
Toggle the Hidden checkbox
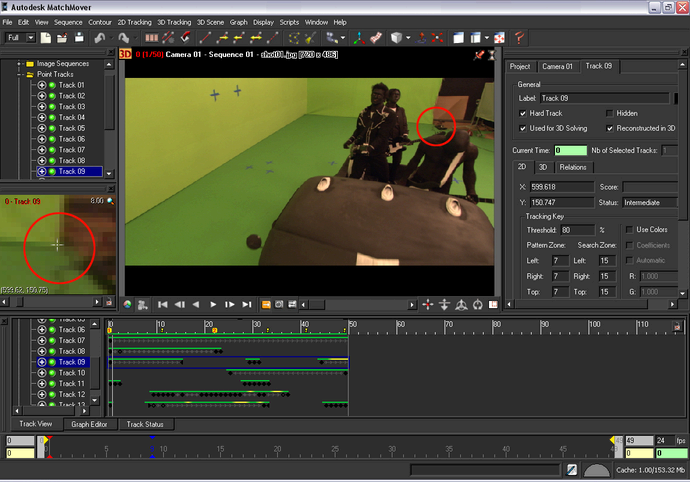coord(609,114)
